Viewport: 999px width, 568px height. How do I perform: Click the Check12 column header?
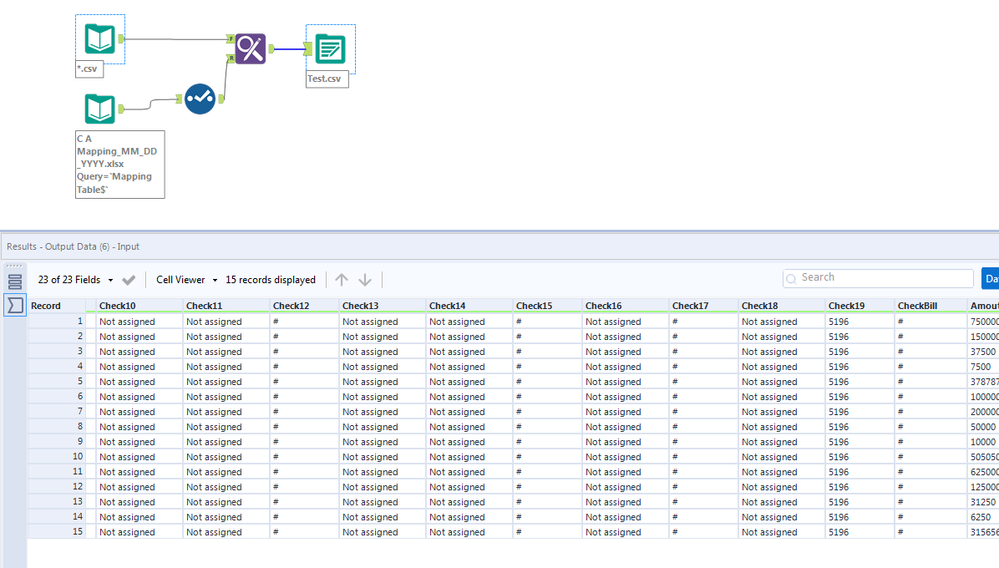coord(305,306)
